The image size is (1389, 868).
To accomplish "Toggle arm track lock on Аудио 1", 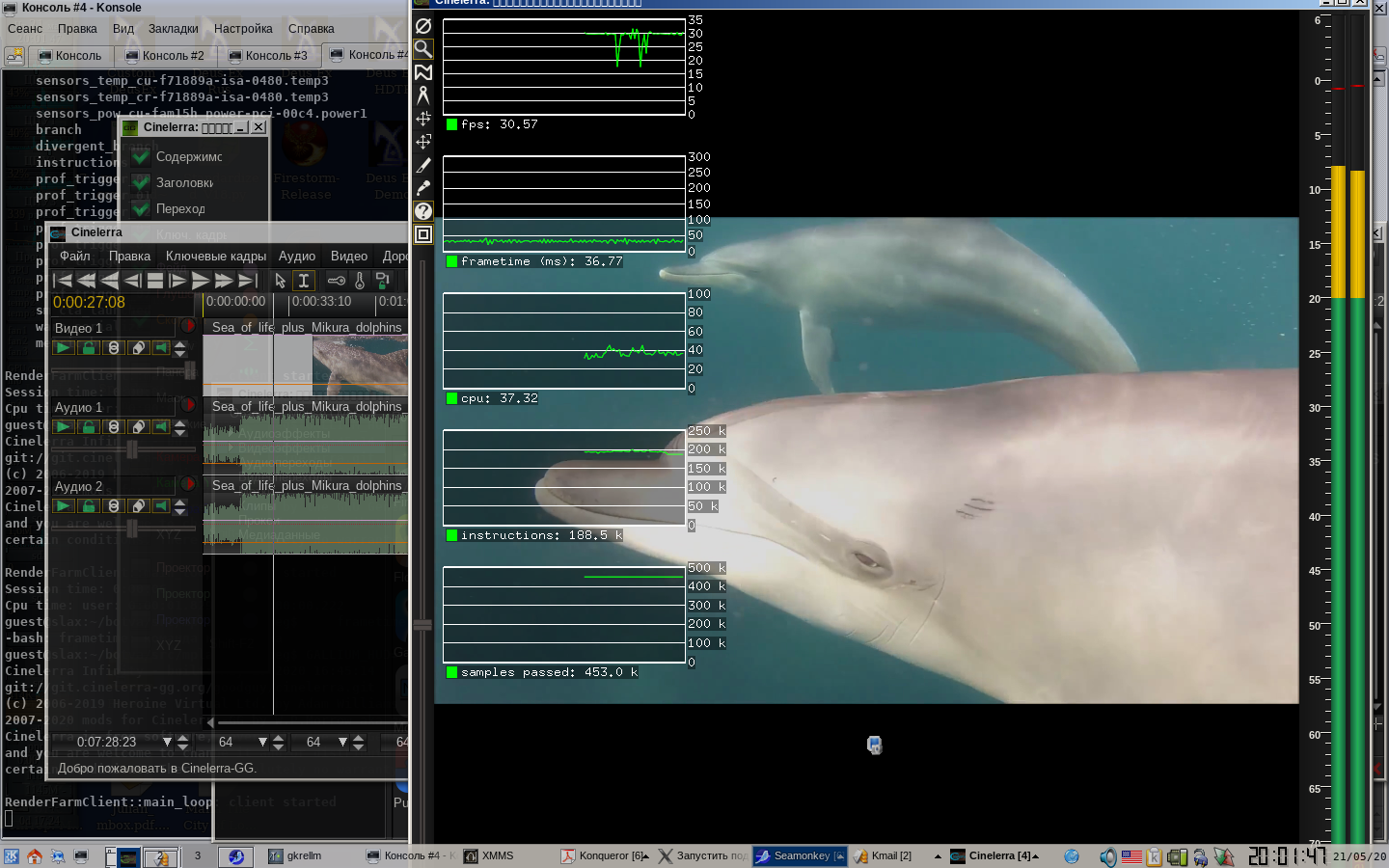I will [x=89, y=426].
